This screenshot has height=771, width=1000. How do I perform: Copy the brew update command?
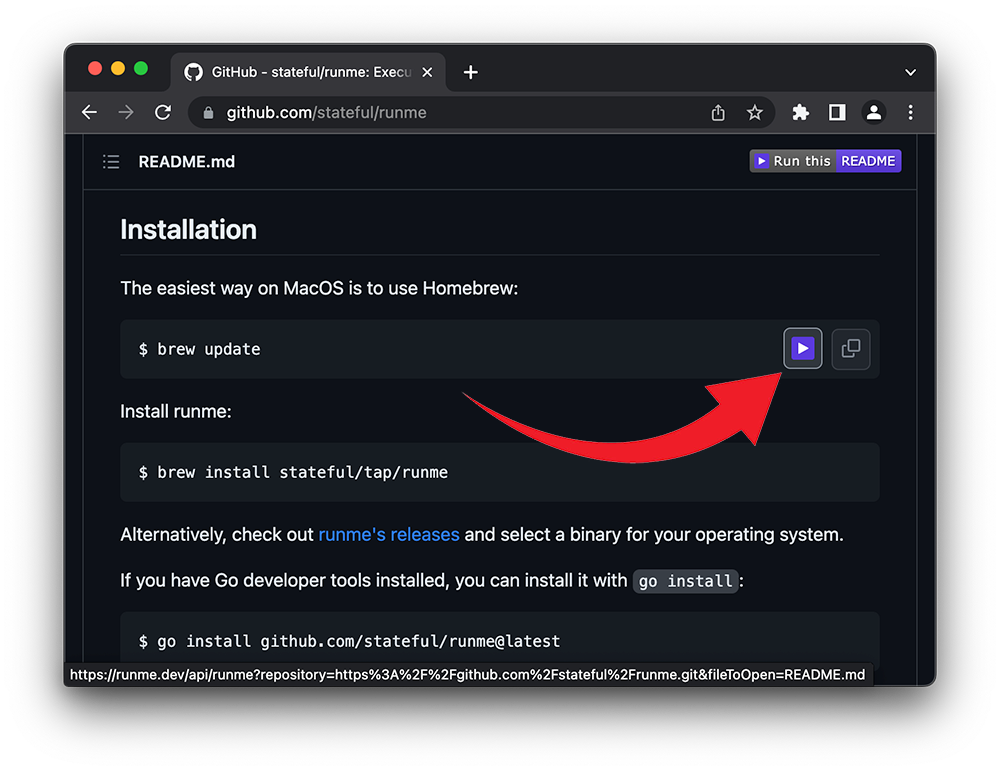[x=850, y=349]
